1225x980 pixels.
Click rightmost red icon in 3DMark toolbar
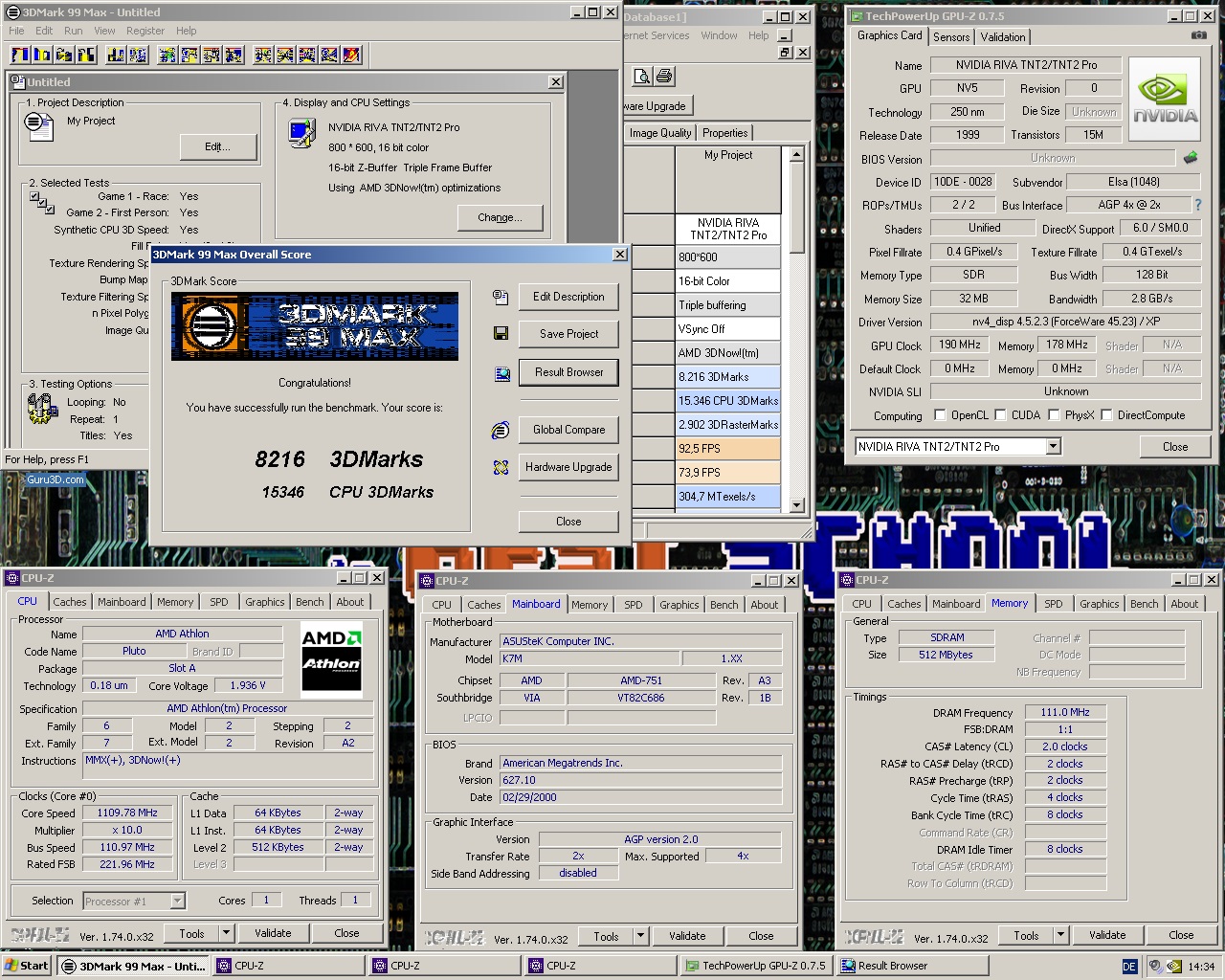pos(351,55)
